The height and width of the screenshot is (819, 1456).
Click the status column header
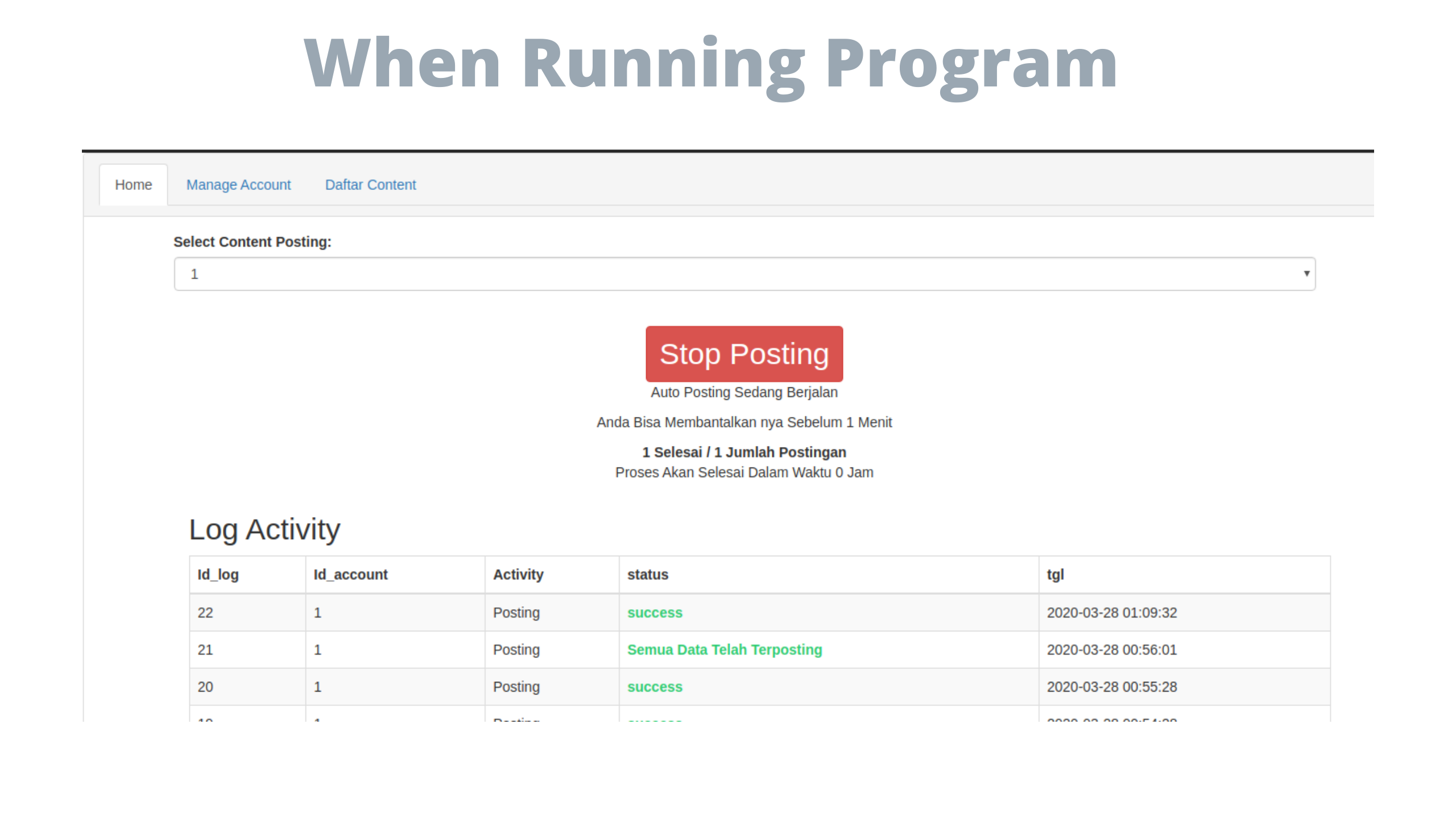click(x=647, y=574)
